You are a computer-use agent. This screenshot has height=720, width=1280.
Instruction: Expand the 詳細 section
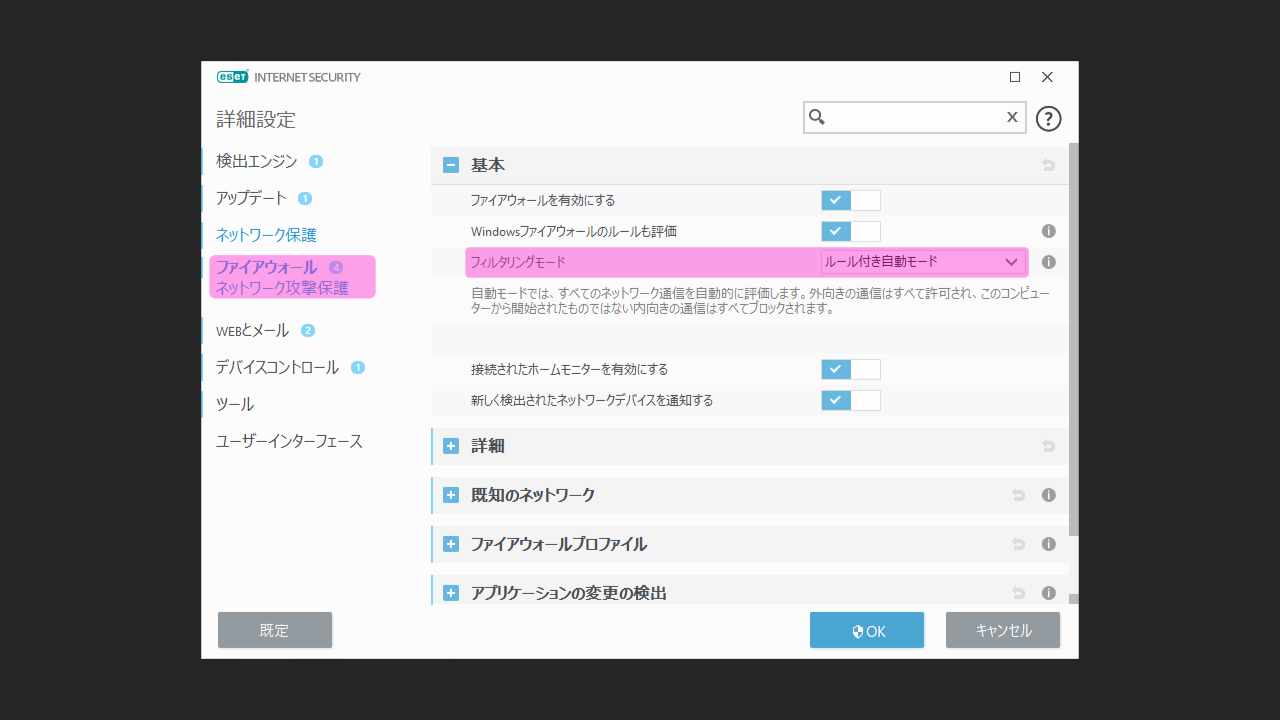[x=450, y=446]
